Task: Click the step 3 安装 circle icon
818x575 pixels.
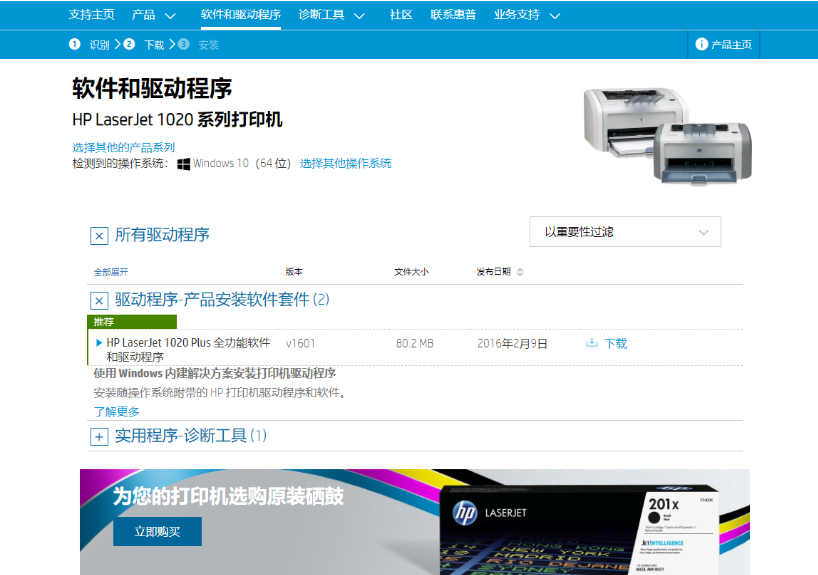Action: click(184, 45)
